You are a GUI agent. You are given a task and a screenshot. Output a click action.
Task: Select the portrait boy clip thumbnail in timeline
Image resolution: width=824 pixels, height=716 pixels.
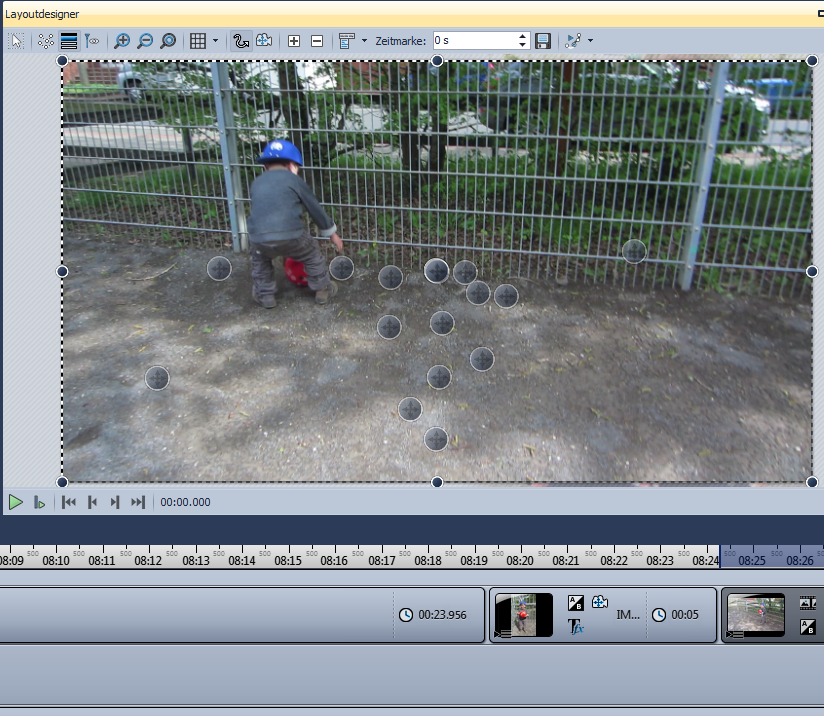523,615
